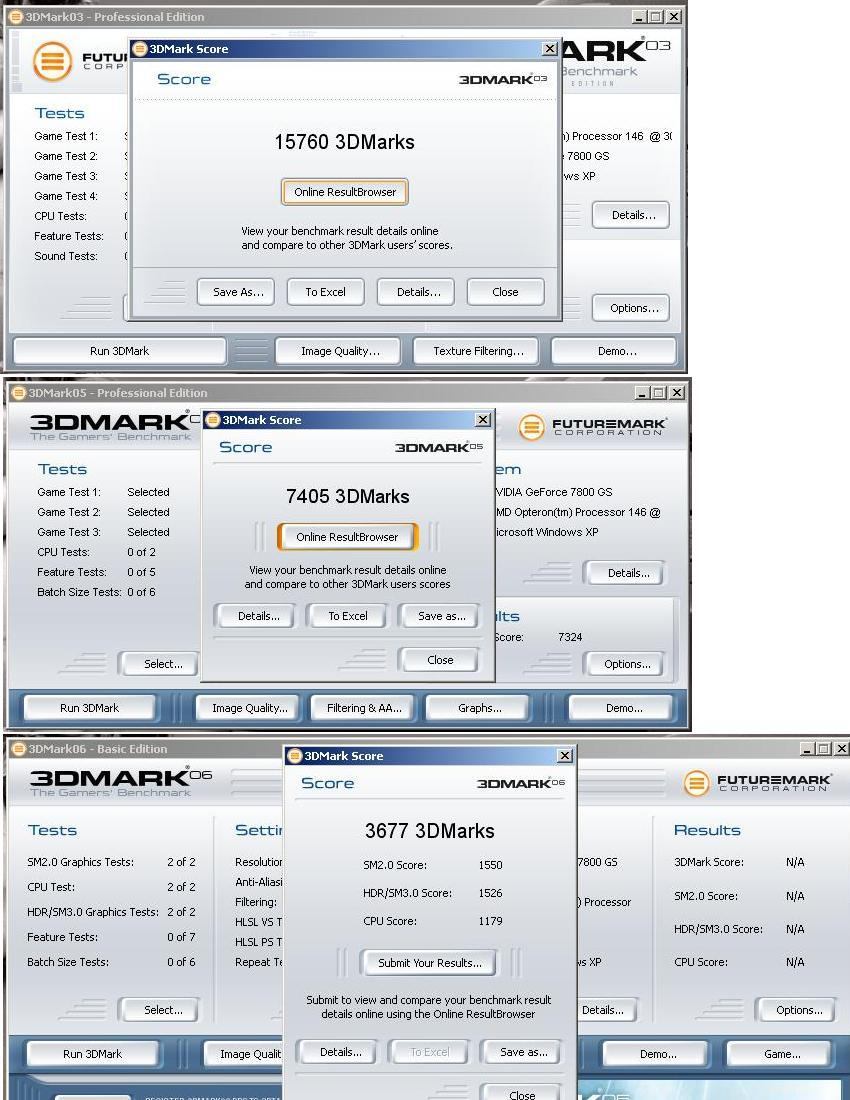Click Futuremark logo icon in 3DMark03 window
This screenshot has width=850, height=1100.
tap(53, 62)
